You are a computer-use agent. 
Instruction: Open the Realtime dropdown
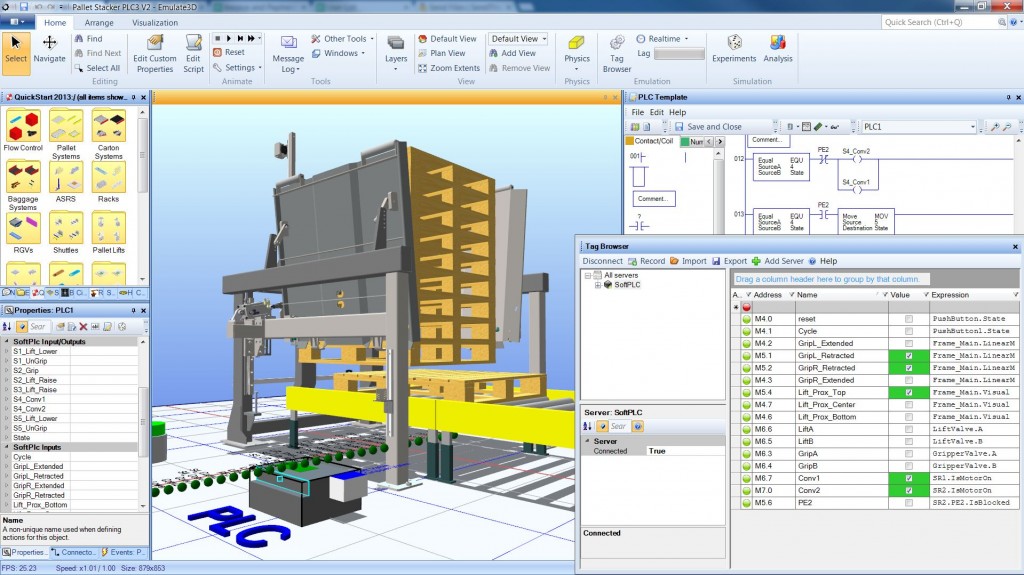point(663,39)
